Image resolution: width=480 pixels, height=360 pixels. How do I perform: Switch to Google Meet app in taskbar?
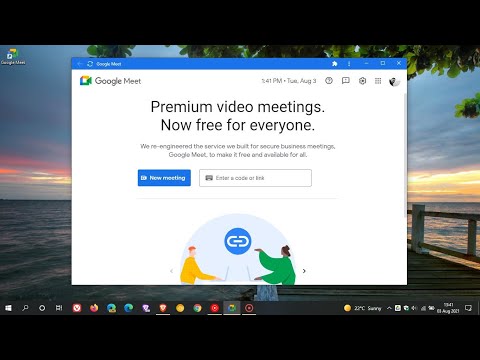[x=232, y=308]
